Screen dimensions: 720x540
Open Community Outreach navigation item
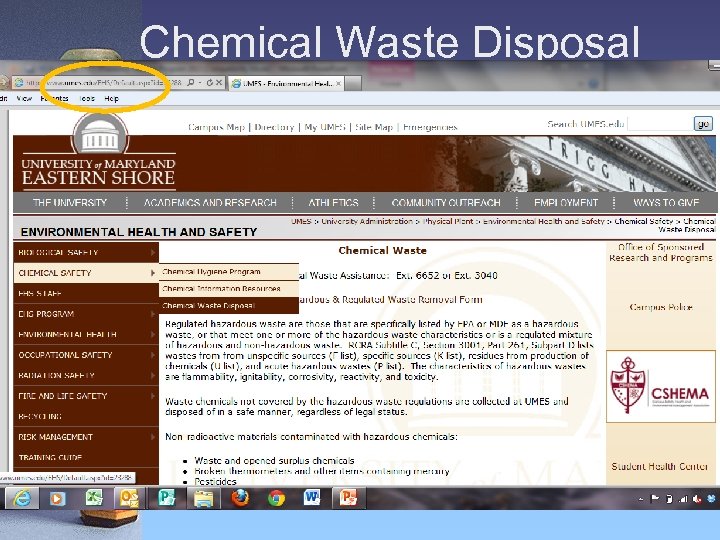[446, 202]
